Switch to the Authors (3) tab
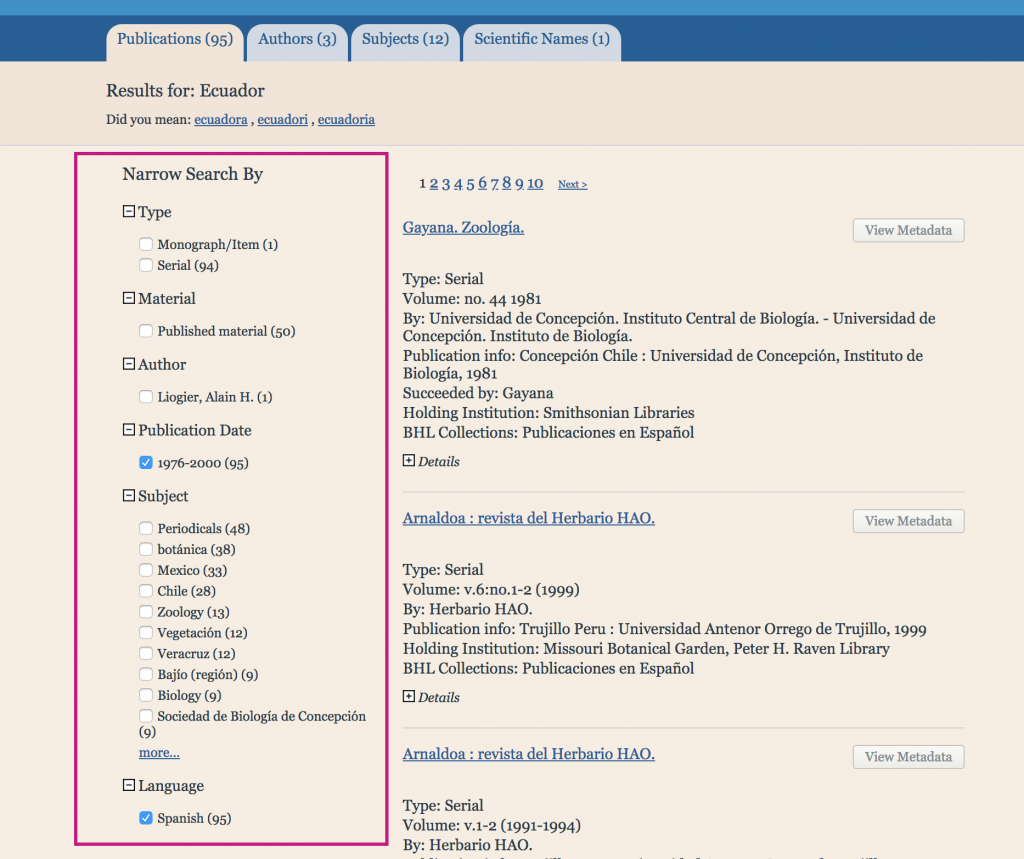Viewport: 1024px width, 859px height. [297, 38]
